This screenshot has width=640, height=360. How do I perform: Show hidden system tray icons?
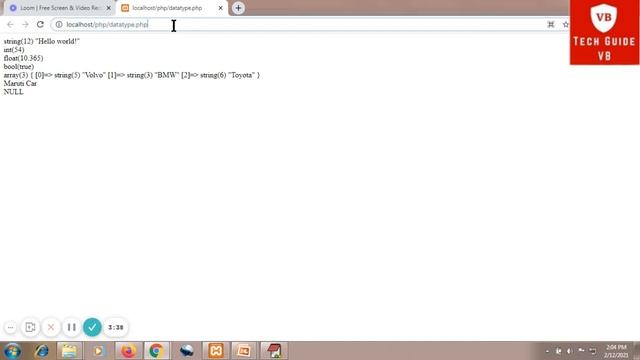pyautogui.click(x=548, y=351)
